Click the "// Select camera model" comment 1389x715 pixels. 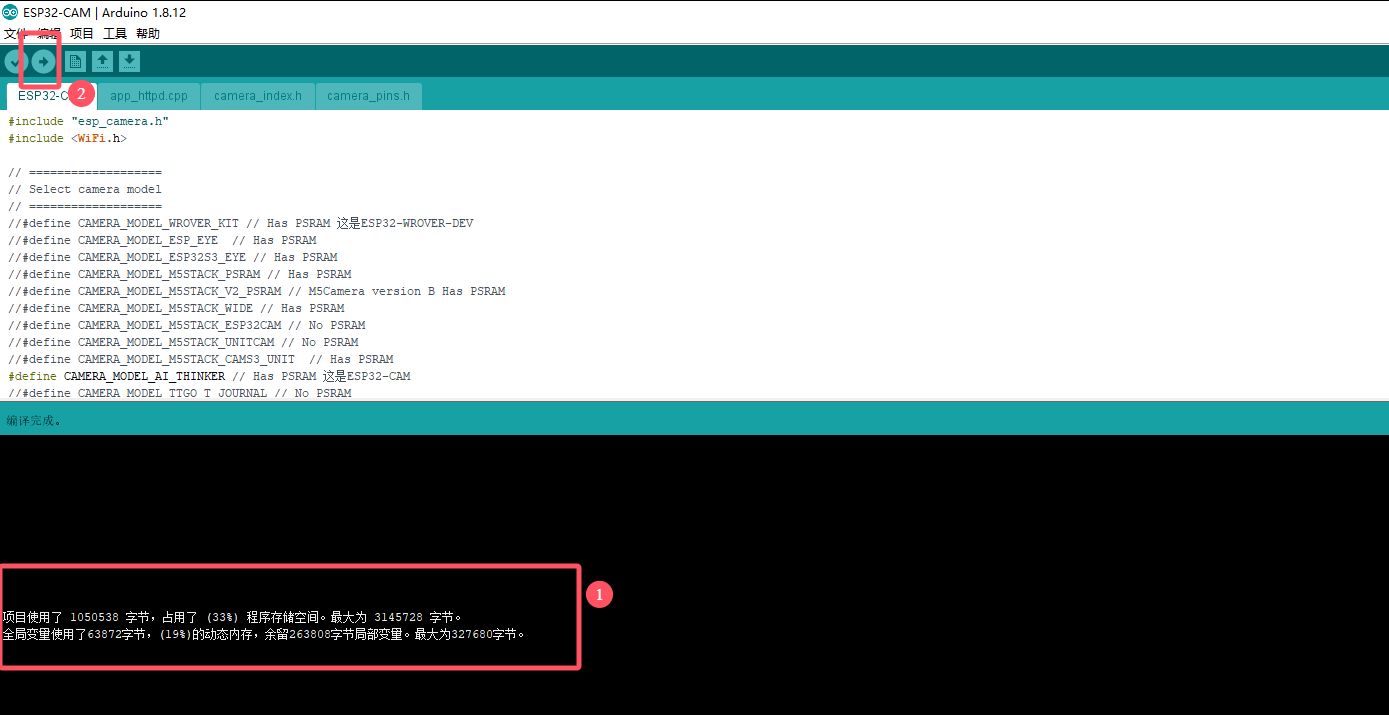pyautogui.click(x=85, y=189)
